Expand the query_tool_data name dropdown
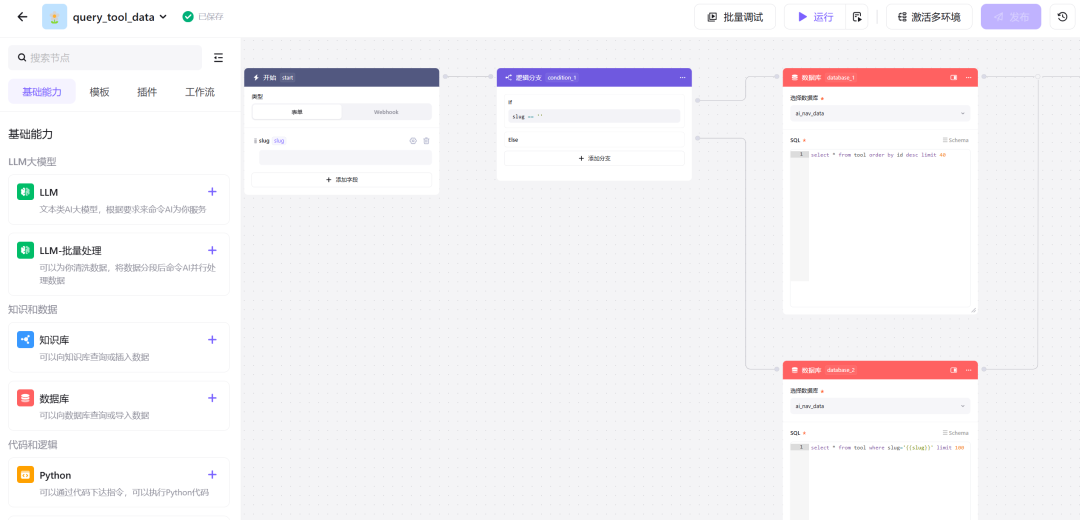The width and height of the screenshot is (1080, 520). (x=163, y=17)
